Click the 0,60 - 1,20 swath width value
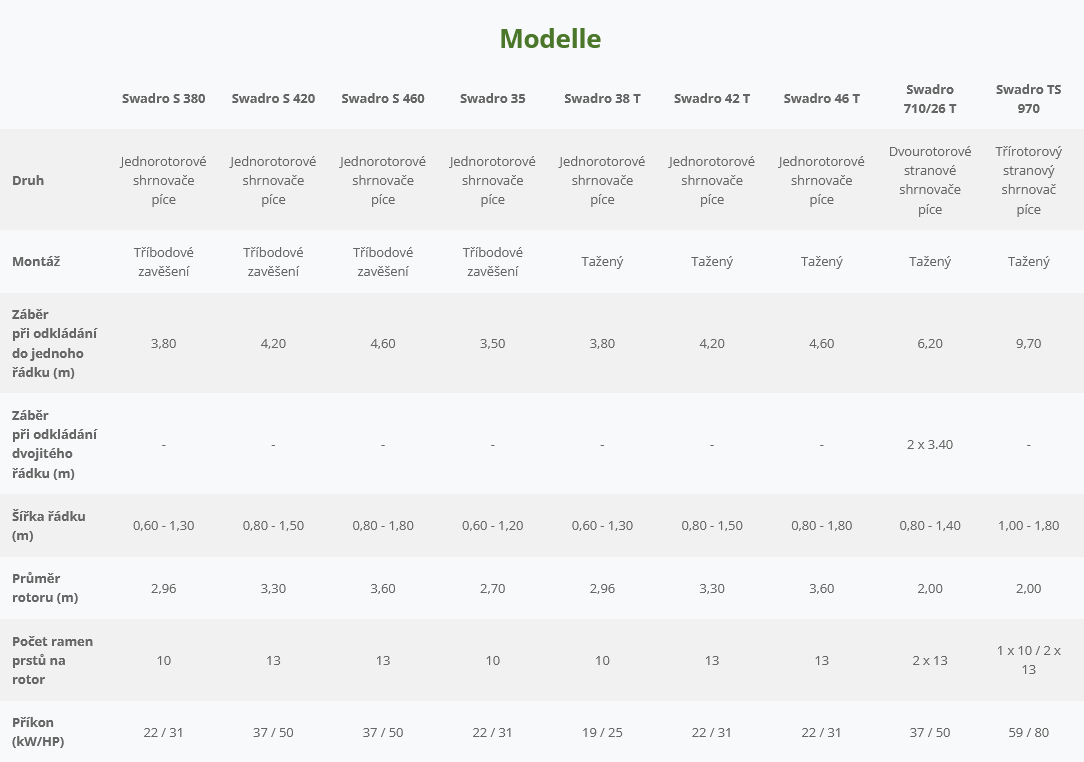The image size is (1084, 762). pyautogui.click(x=492, y=526)
